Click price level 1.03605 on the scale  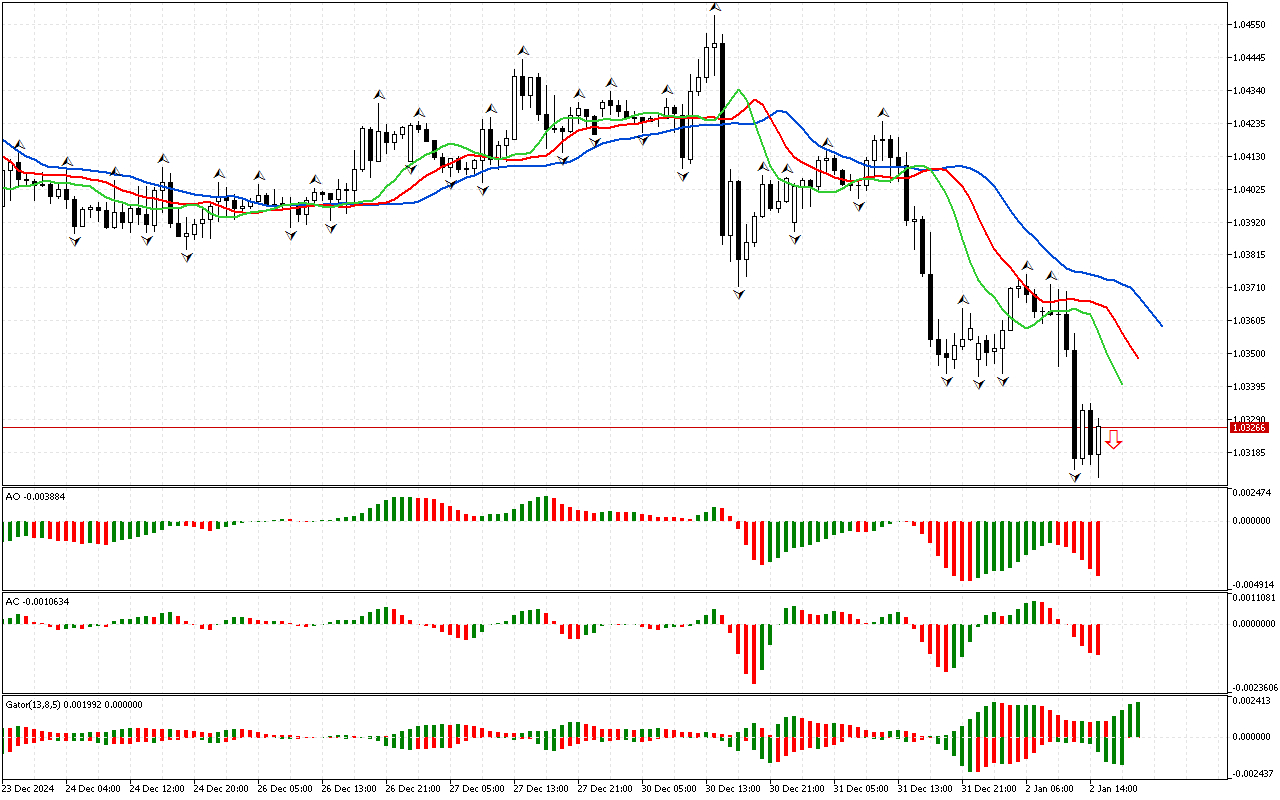[x=1250, y=320]
